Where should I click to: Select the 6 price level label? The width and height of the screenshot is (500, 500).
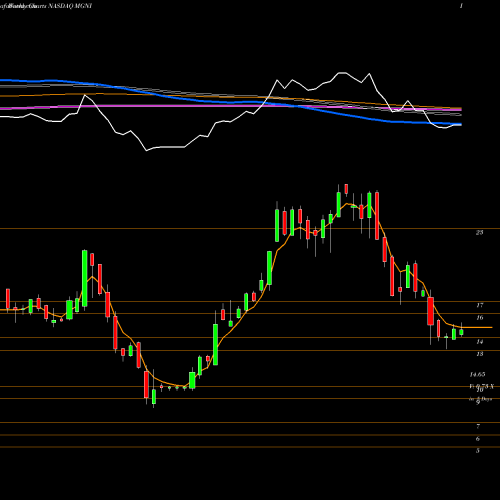[x=478, y=439]
